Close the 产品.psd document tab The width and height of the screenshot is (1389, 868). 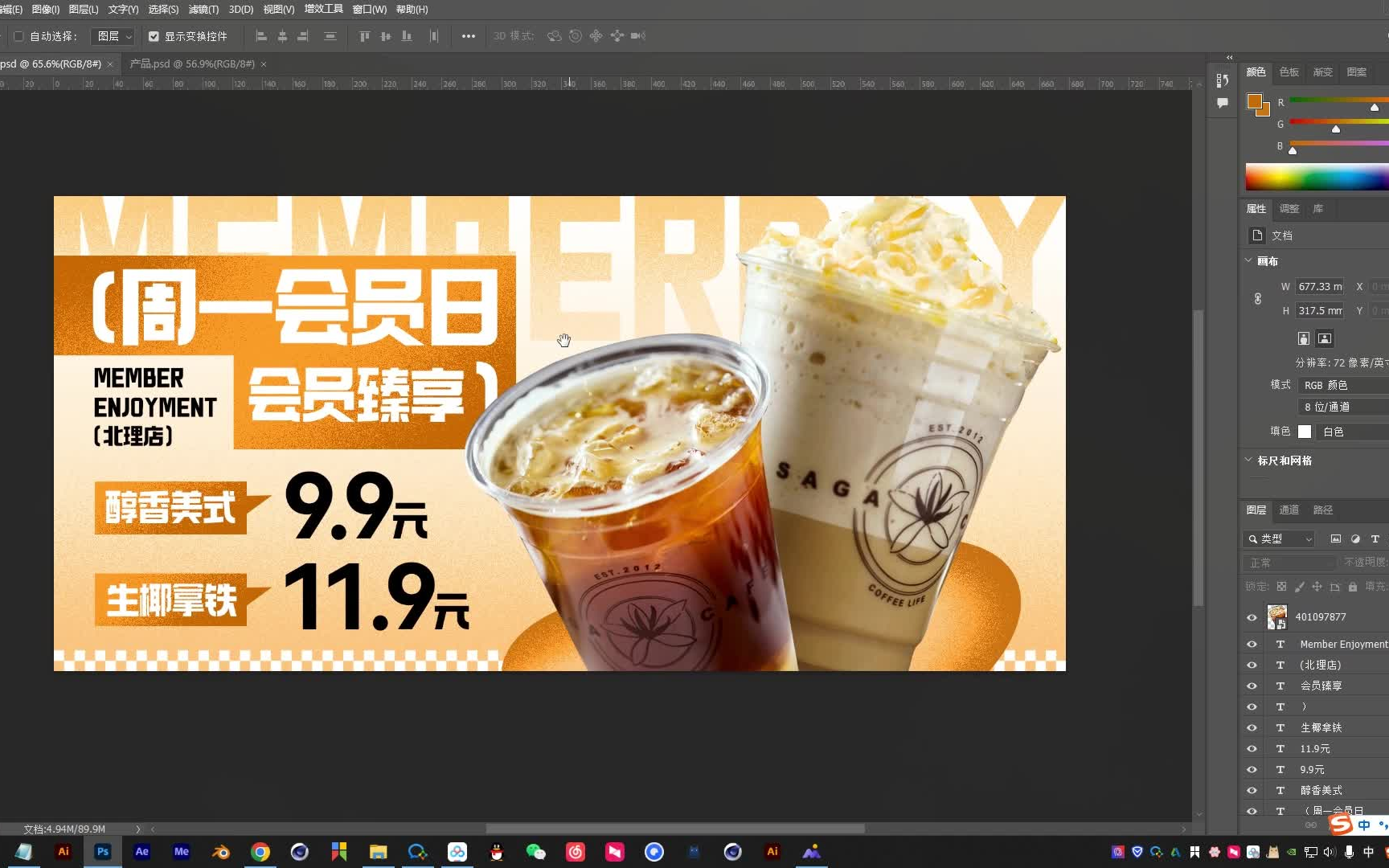tap(264, 64)
